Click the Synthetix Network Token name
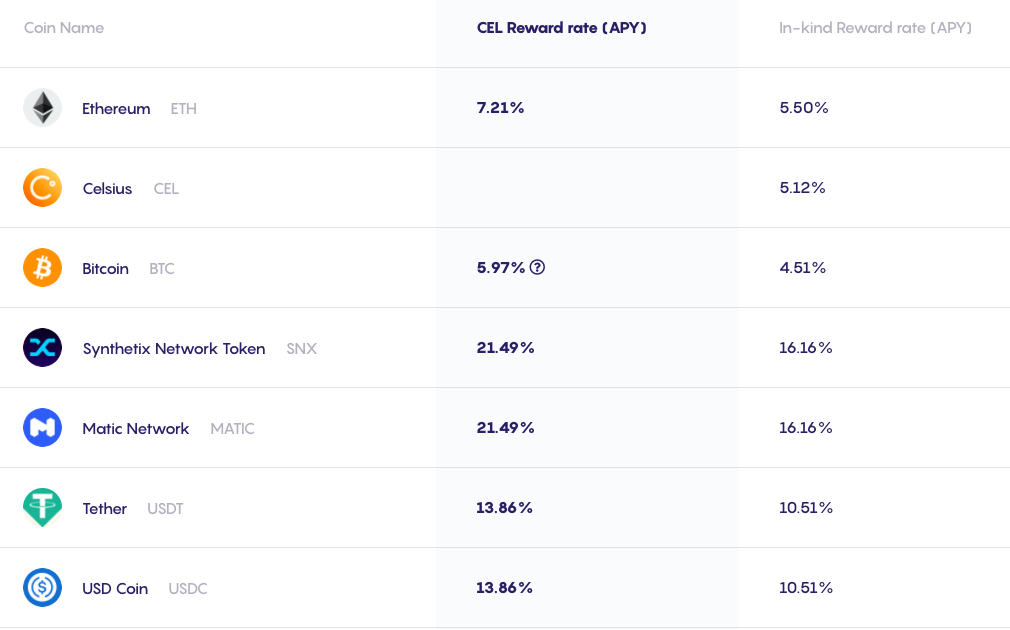Screen dimensions: 1010x630 tap(174, 348)
